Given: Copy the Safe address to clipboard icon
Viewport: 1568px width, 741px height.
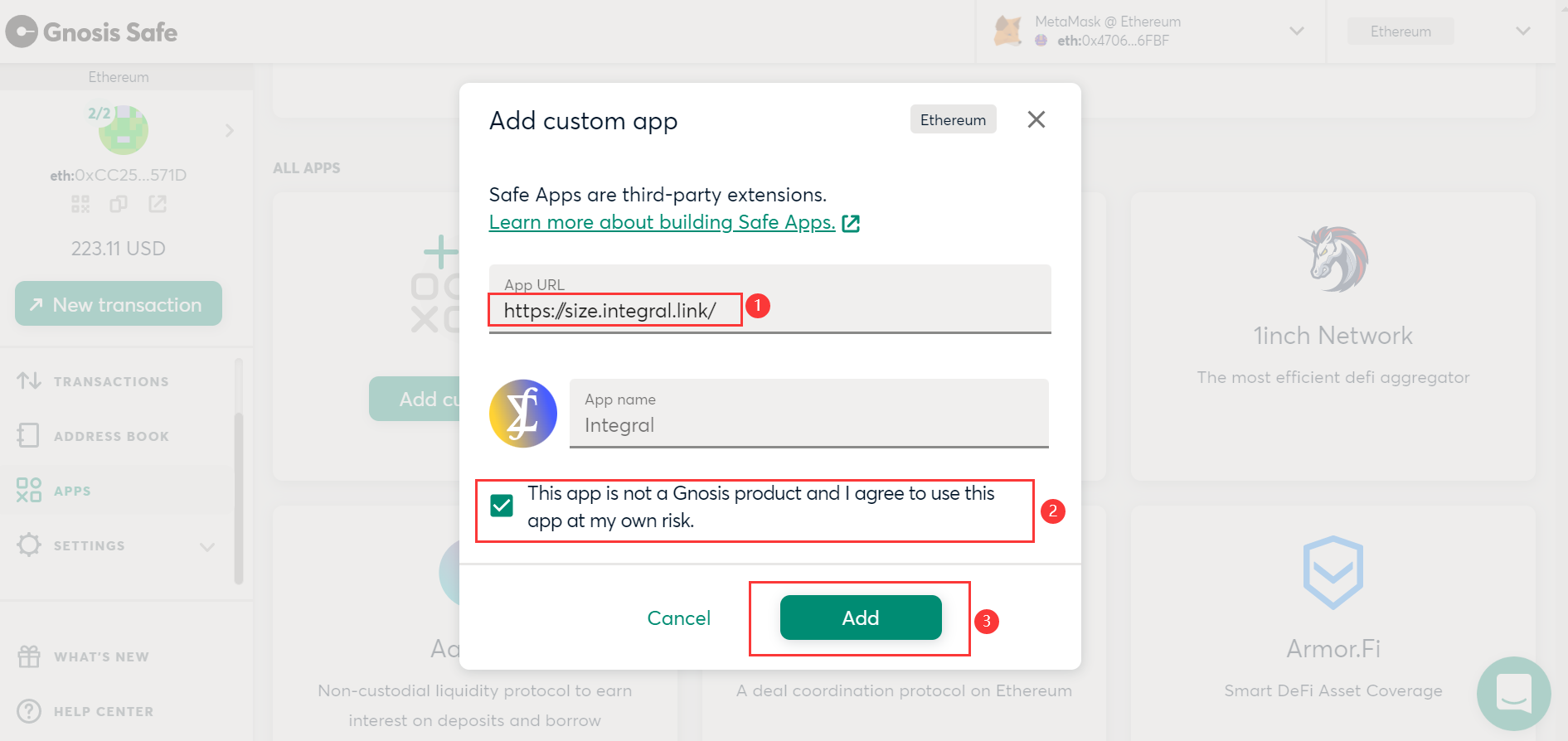Looking at the screenshot, I should [119, 204].
